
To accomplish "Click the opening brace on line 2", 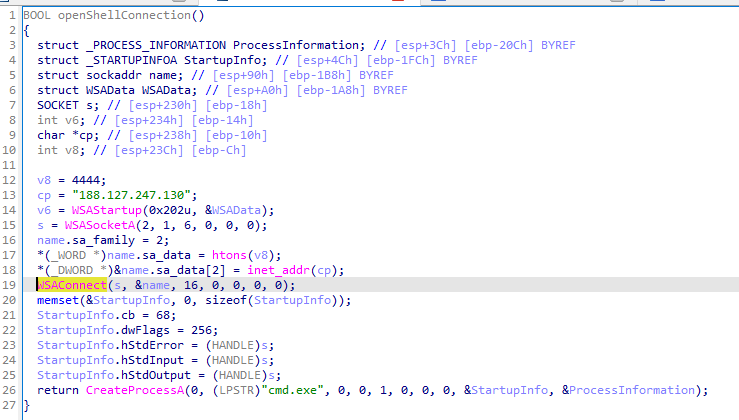I will click(x=26, y=30).
